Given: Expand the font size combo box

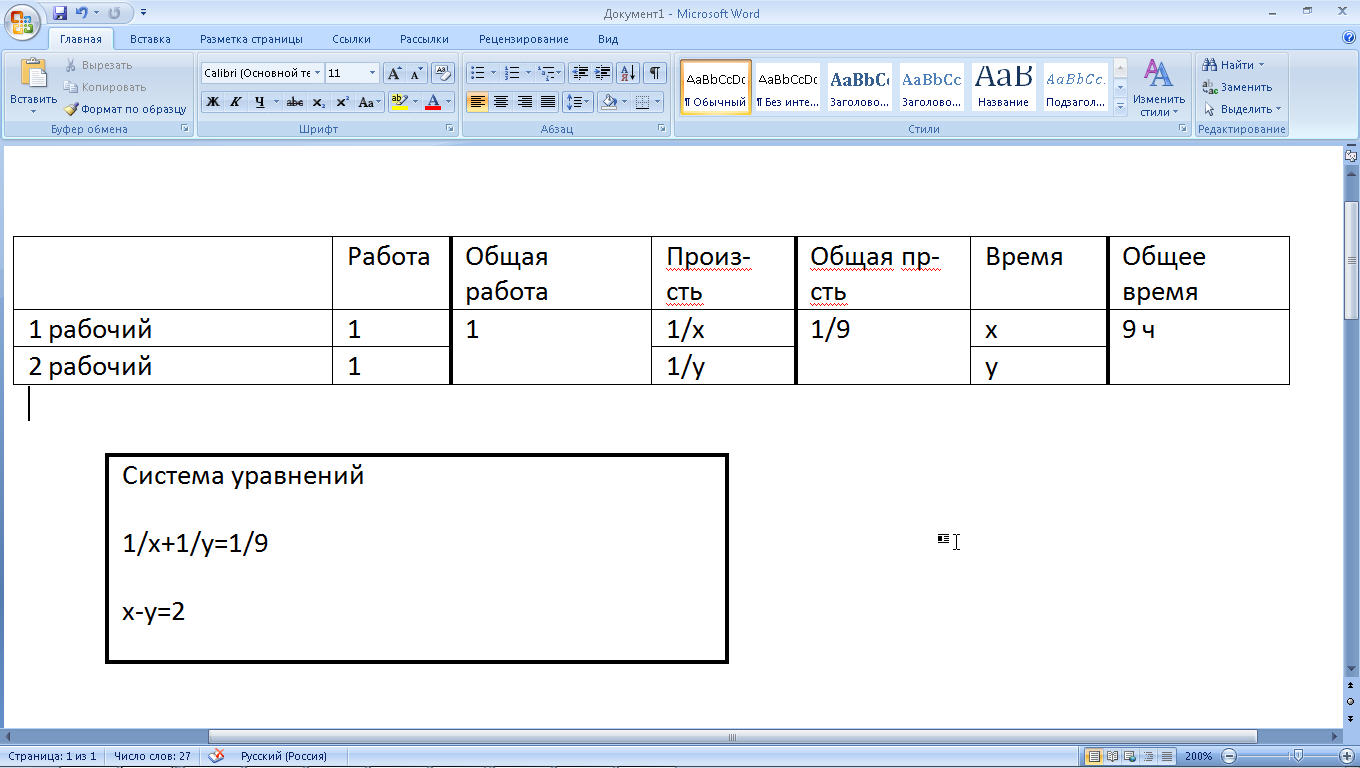Looking at the screenshot, I should tap(373, 73).
